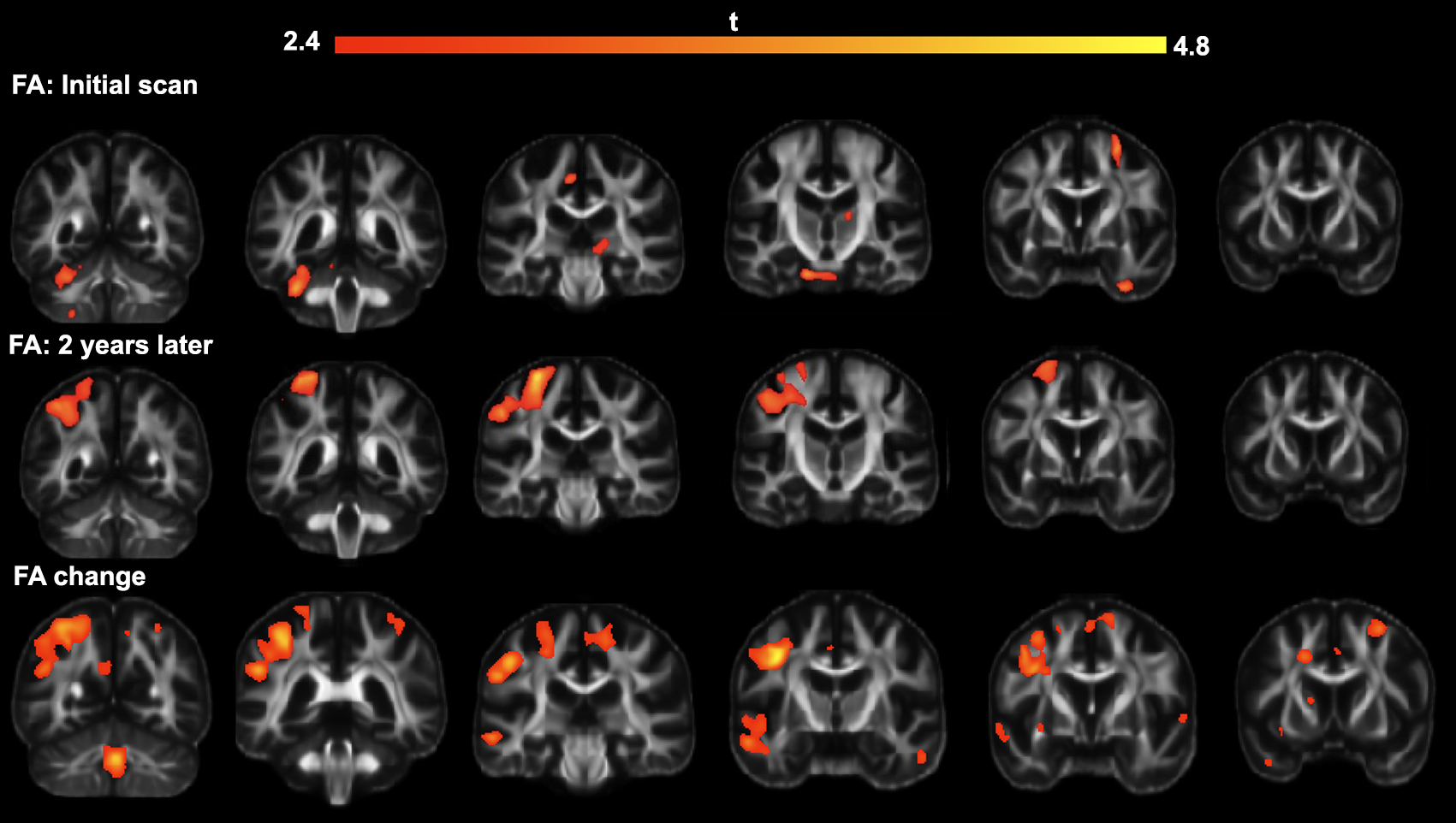Select the last Initial scan slice with no clusters
This screenshot has height=823, width=1456.
[1310, 207]
